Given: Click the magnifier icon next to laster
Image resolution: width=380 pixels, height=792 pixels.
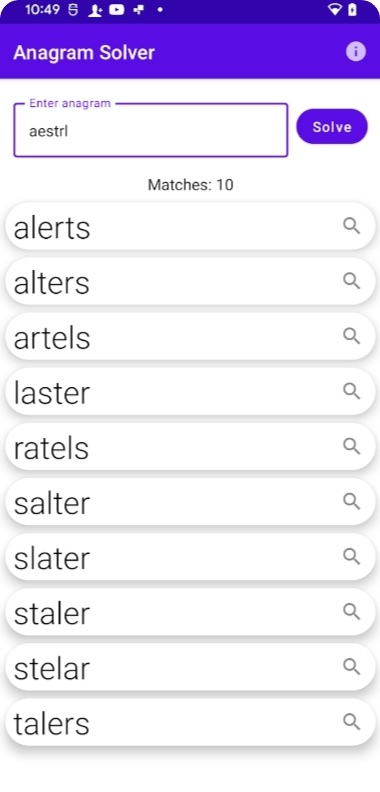Looking at the screenshot, I should (x=352, y=391).
